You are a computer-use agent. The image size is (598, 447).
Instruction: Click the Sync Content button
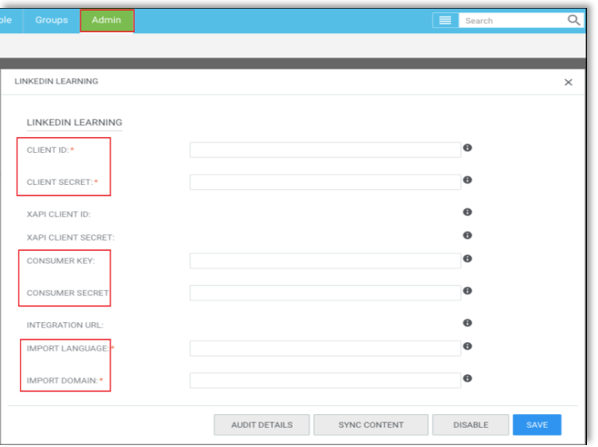coord(371,424)
